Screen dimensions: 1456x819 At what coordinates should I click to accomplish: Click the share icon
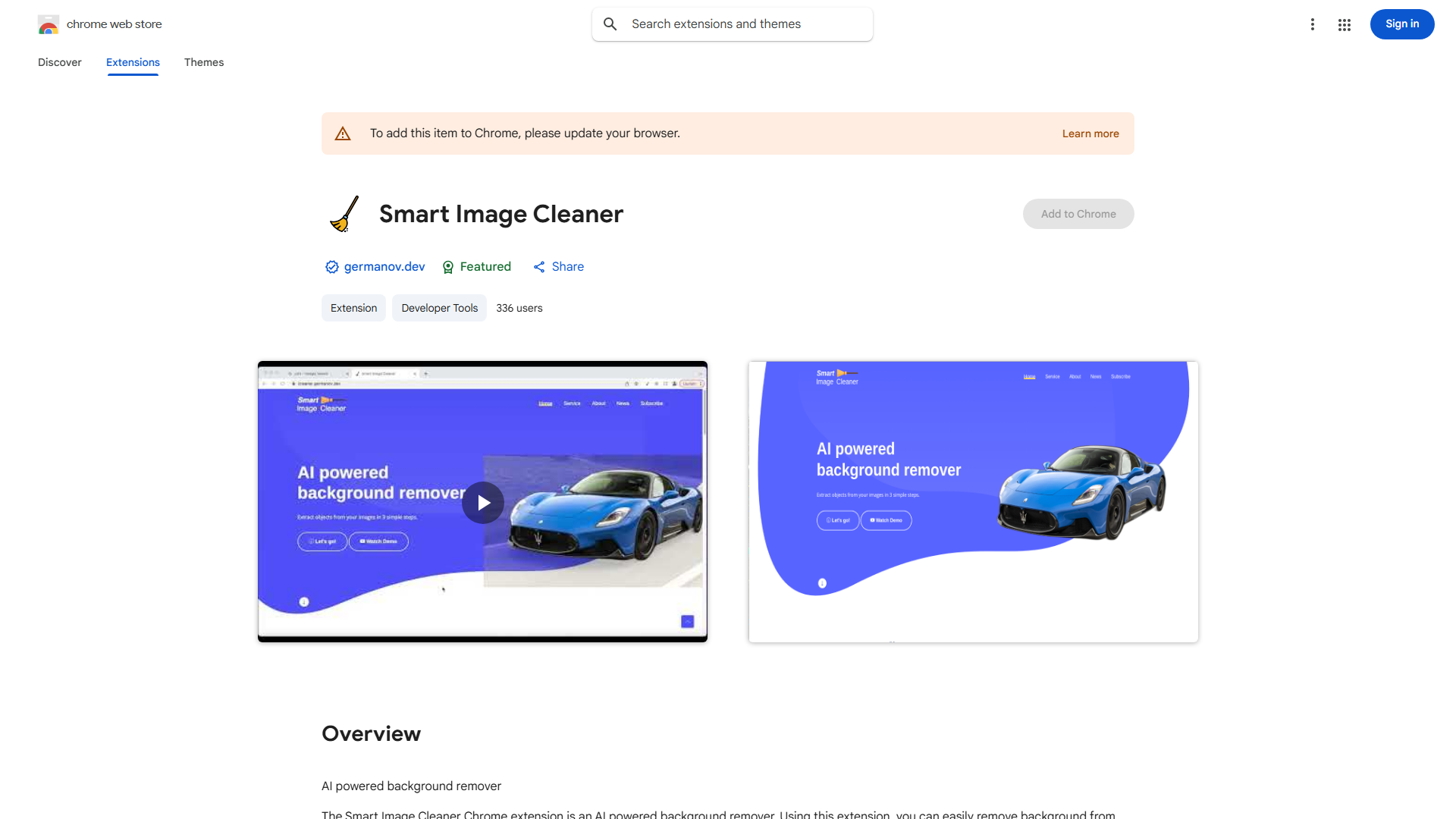539,267
